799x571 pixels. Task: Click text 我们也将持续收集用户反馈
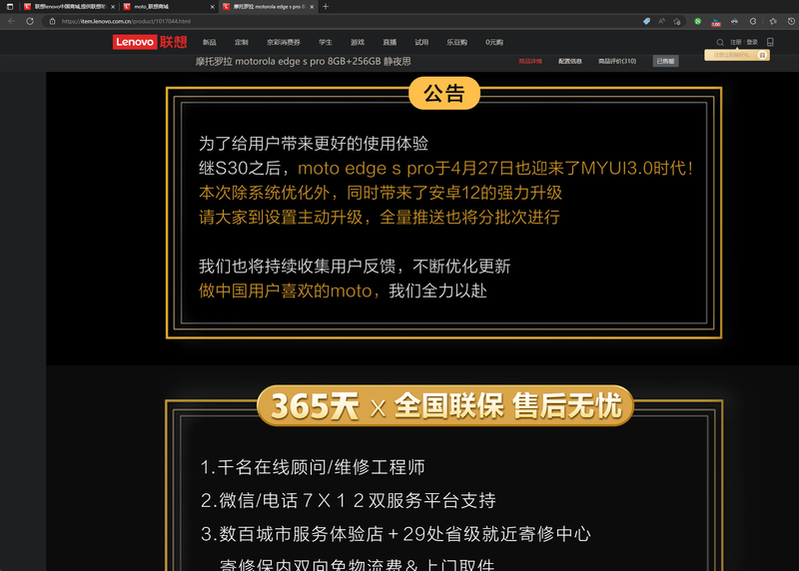[x=297, y=266]
